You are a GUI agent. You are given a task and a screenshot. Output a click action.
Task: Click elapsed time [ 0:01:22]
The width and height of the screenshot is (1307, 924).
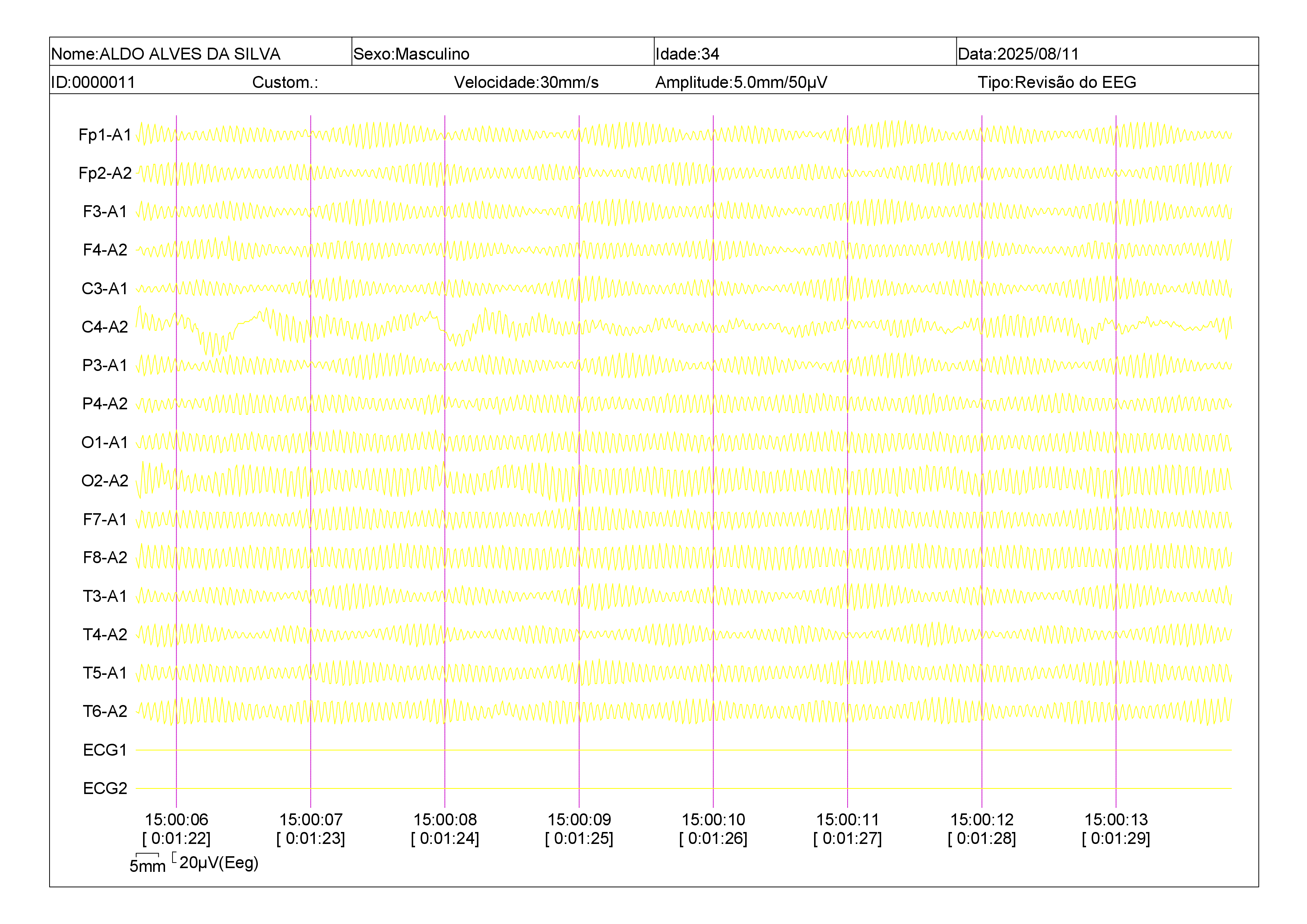[x=177, y=839]
